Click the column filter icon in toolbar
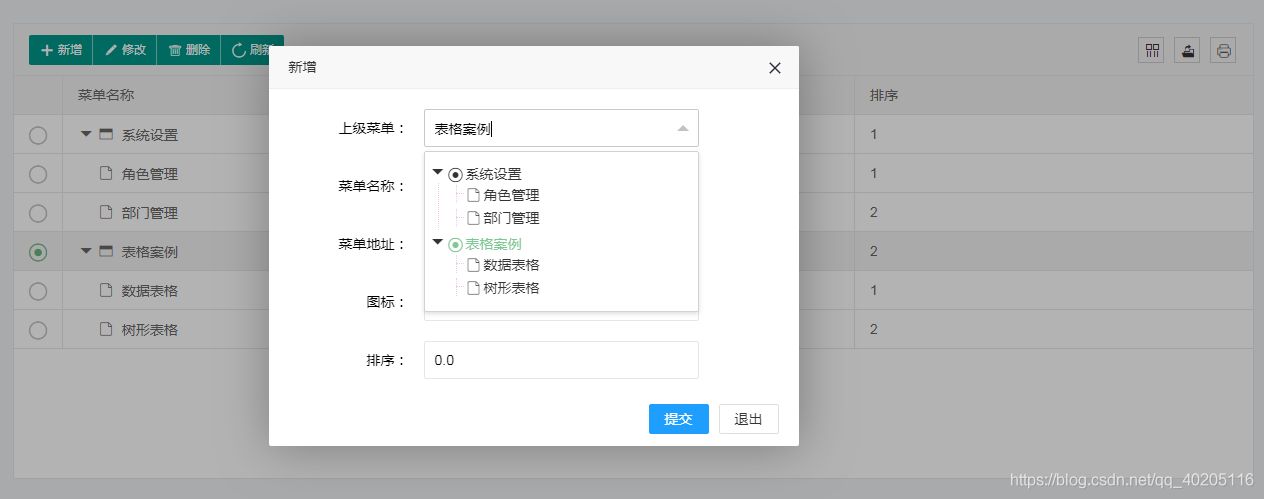 [1151, 50]
